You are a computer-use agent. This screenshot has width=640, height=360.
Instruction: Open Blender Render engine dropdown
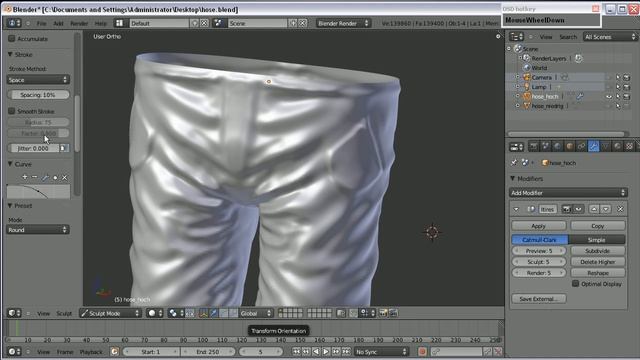[343, 23]
